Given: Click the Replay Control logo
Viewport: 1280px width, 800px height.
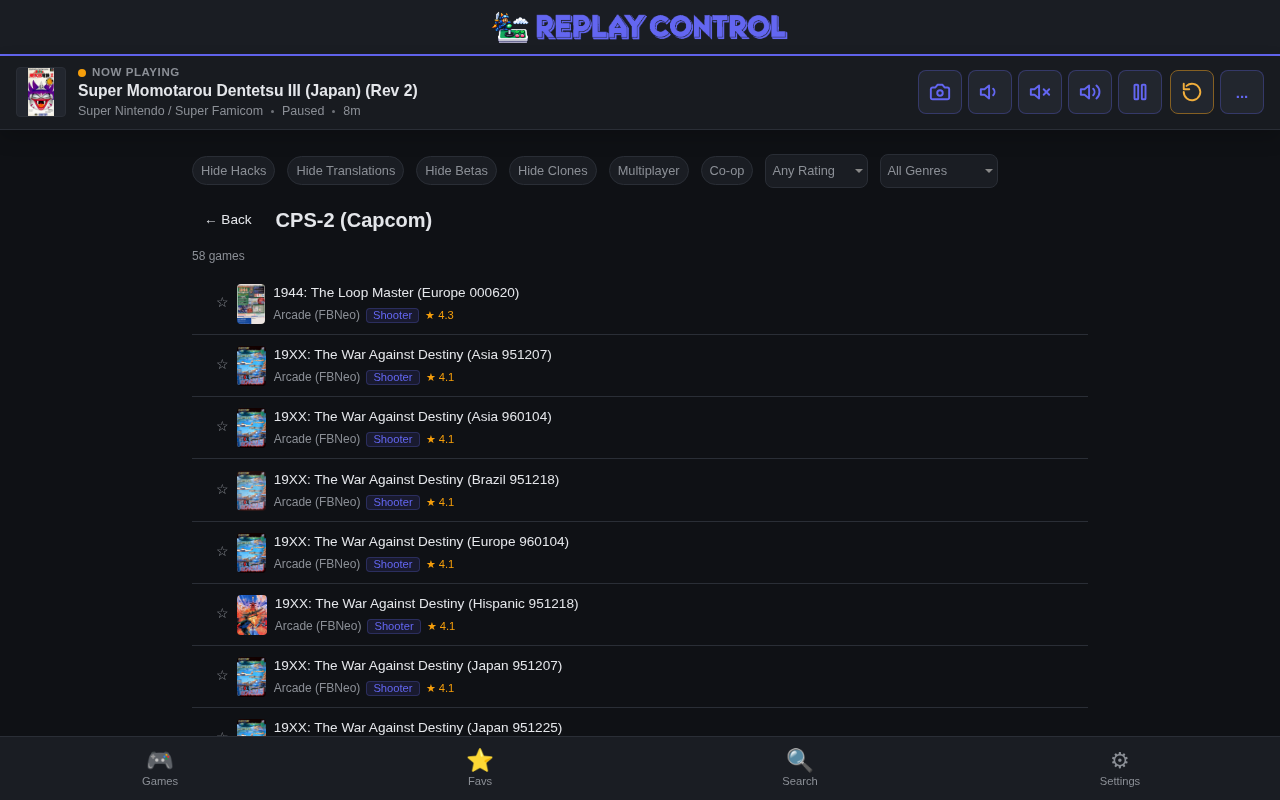Looking at the screenshot, I should 640,27.
